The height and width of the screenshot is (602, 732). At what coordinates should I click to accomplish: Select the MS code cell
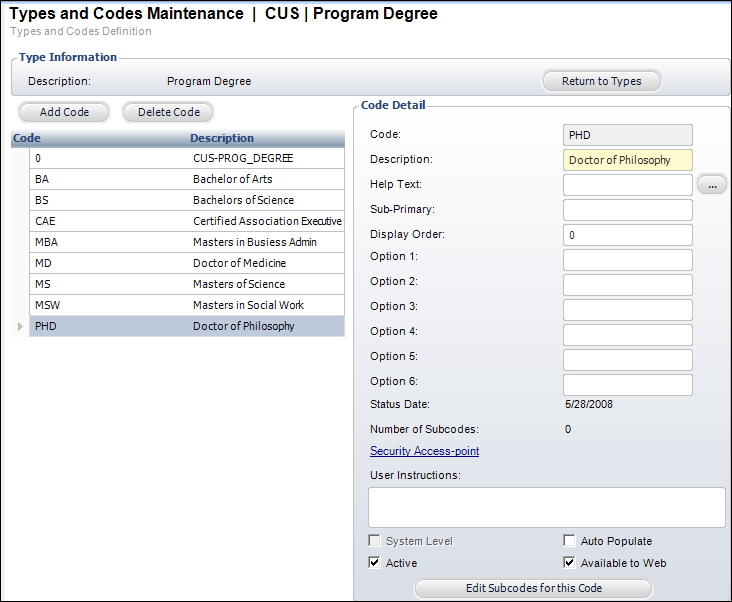coord(109,284)
